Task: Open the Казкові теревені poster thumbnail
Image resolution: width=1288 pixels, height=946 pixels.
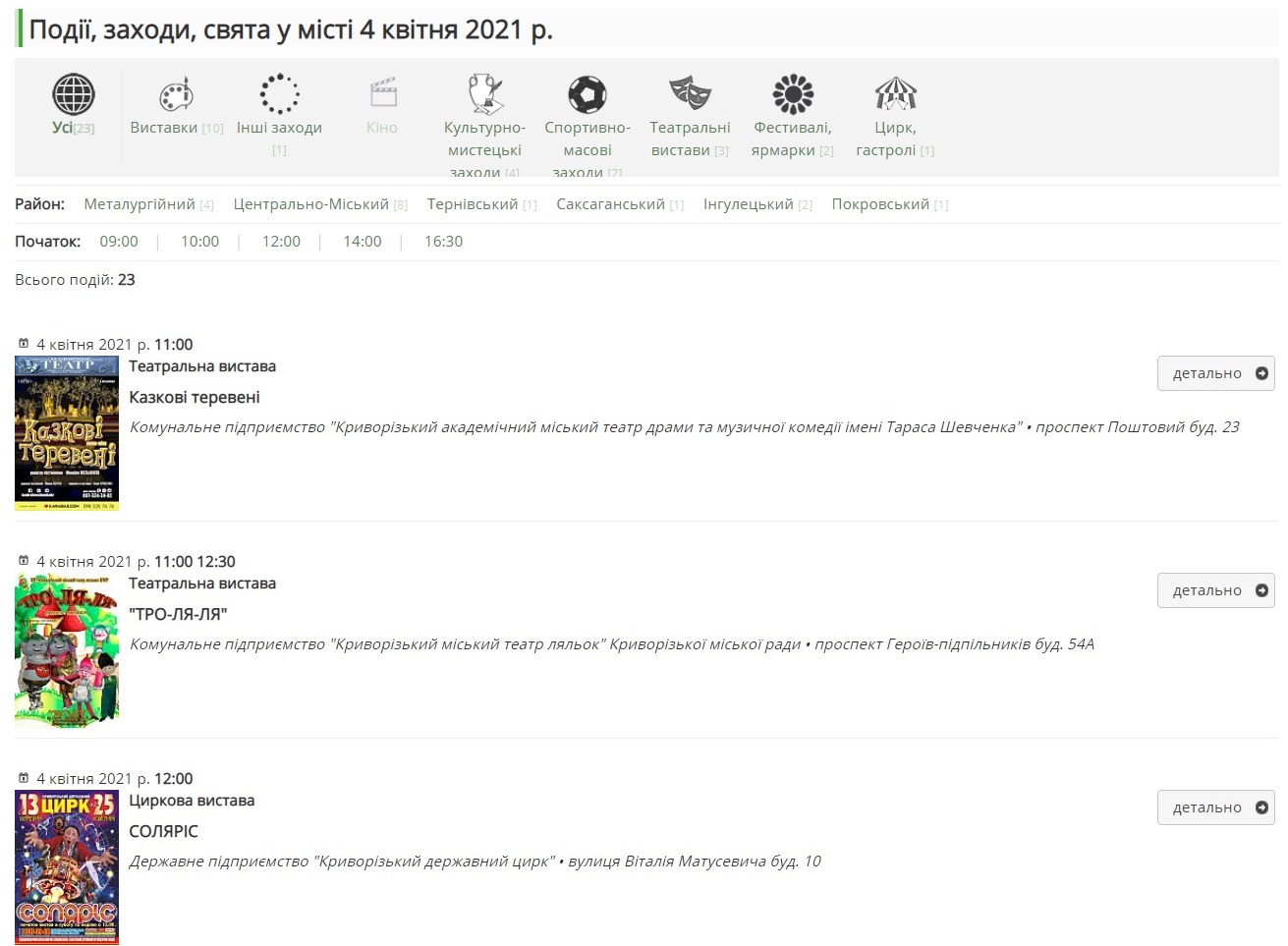Action: click(x=67, y=433)
